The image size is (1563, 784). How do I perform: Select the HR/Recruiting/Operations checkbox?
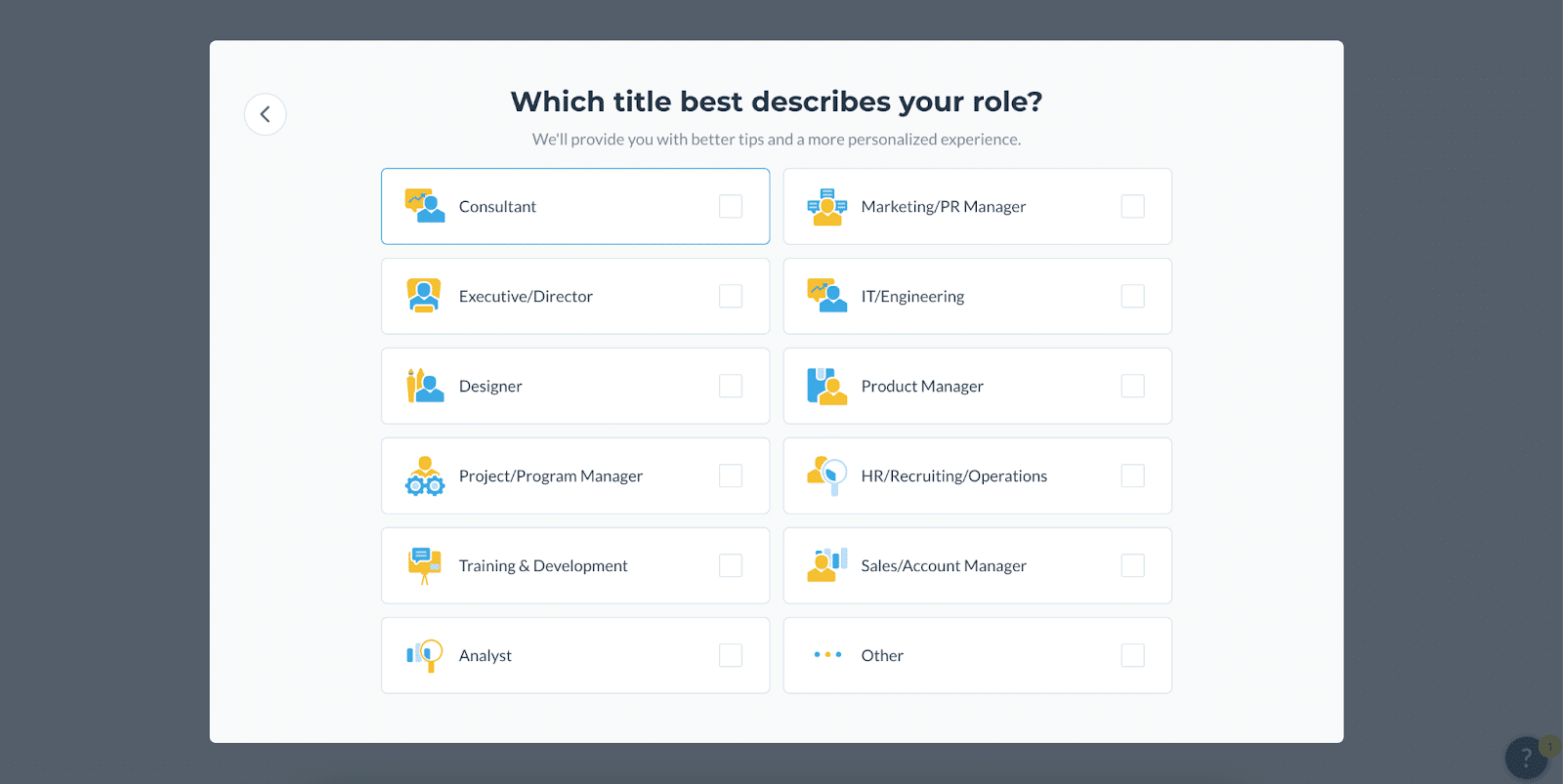(1133, 475)
